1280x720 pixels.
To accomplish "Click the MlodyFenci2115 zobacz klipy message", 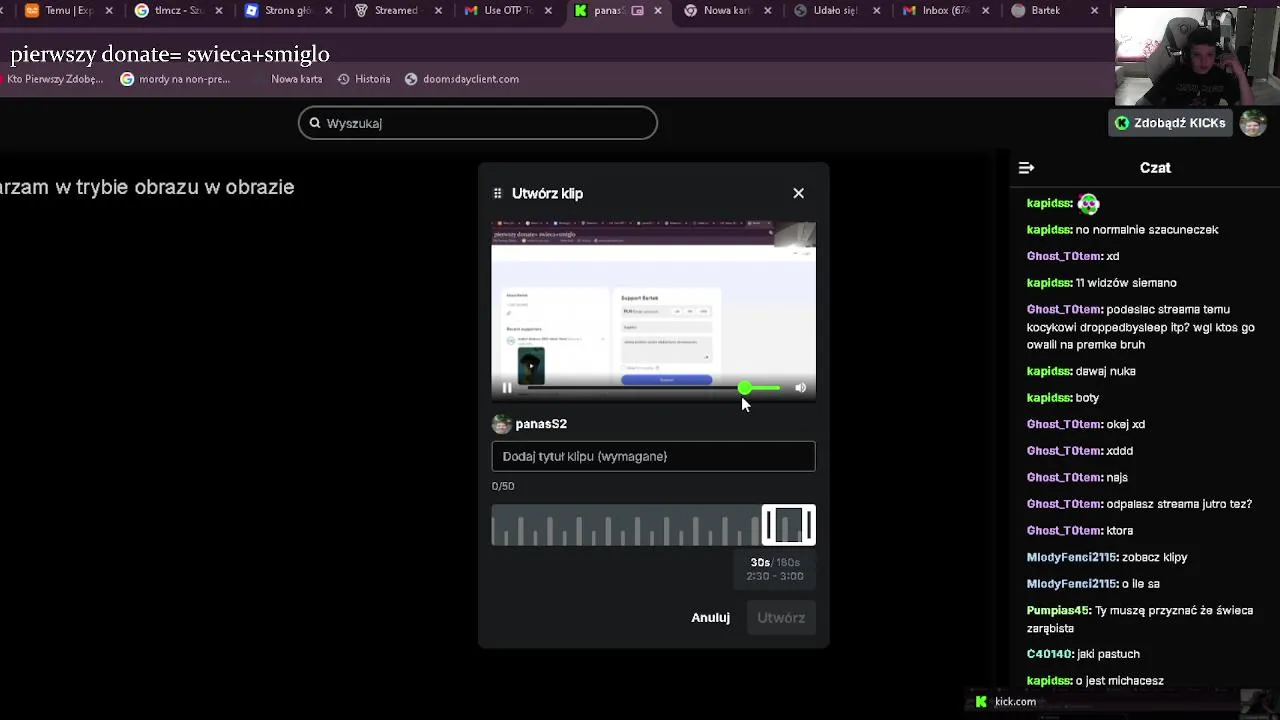I will point(1107,557).
